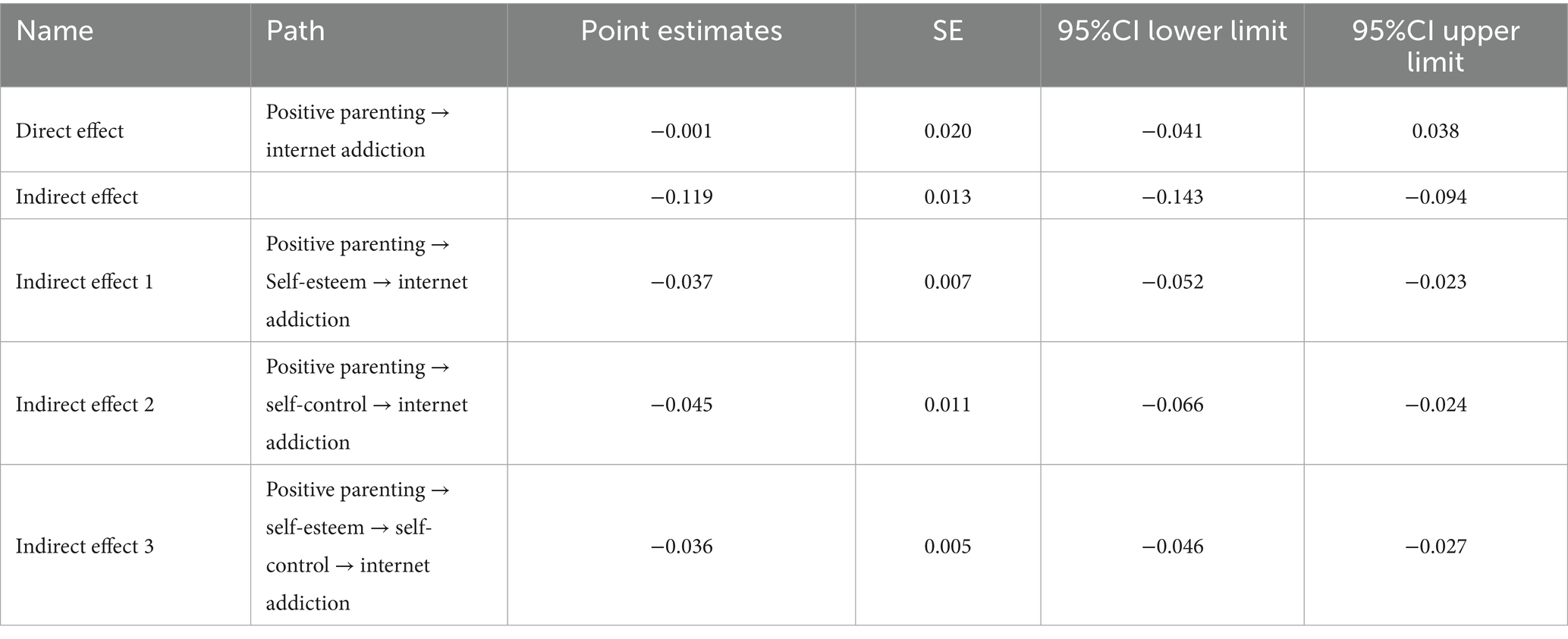Select the −0.143 lower limit value

click(1172, 197)
